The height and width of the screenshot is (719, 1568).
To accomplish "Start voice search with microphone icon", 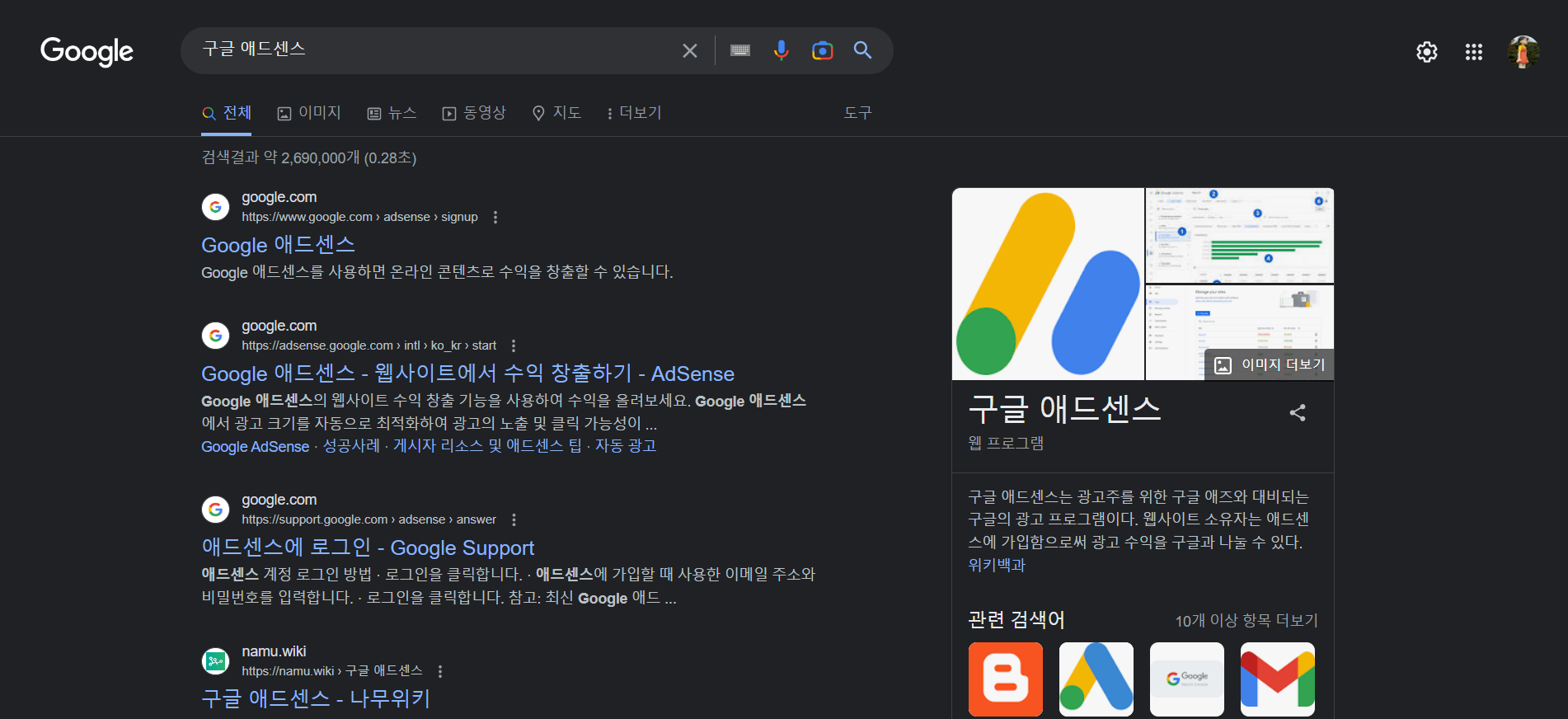I will point(782,50).
